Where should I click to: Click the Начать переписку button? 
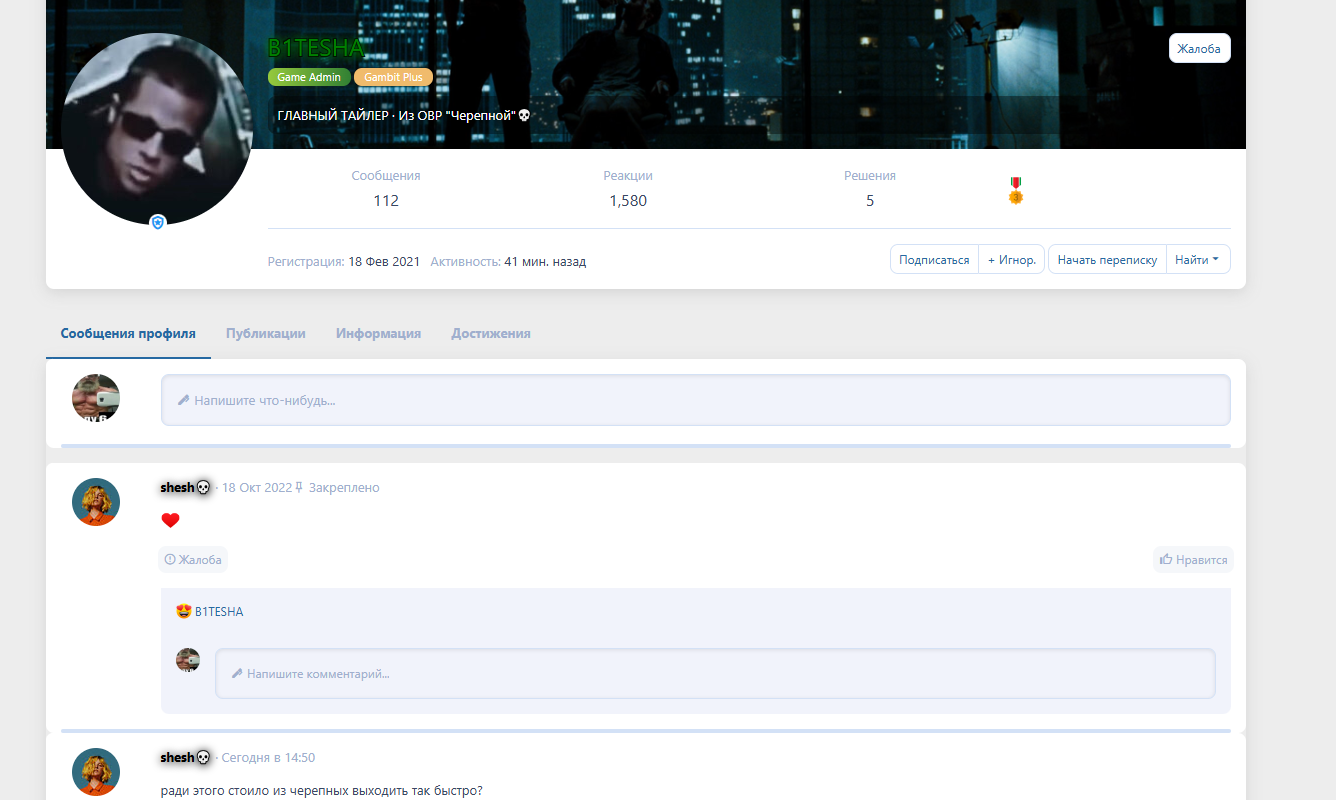(x=1107, y=260)
